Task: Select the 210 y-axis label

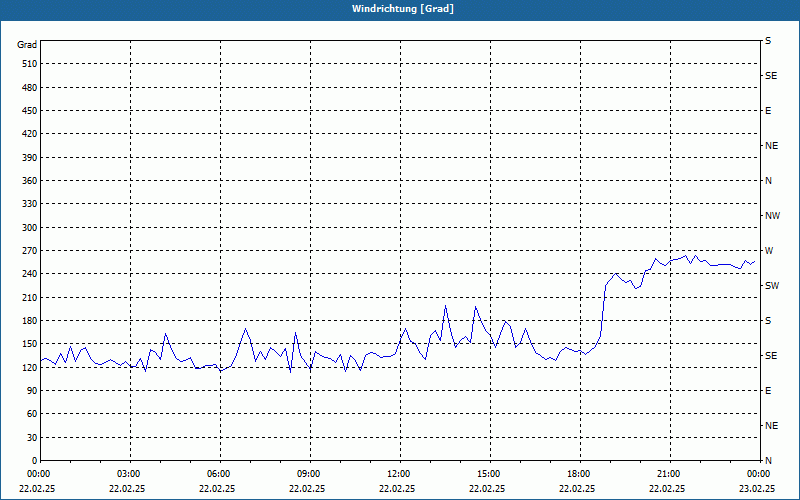Action: (30, 297)
